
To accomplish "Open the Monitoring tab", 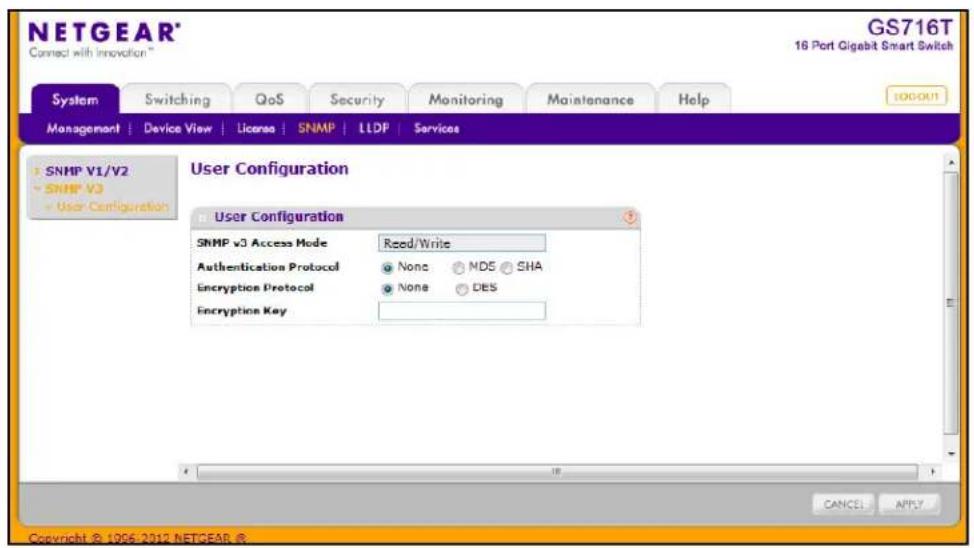I will (466, 99).
